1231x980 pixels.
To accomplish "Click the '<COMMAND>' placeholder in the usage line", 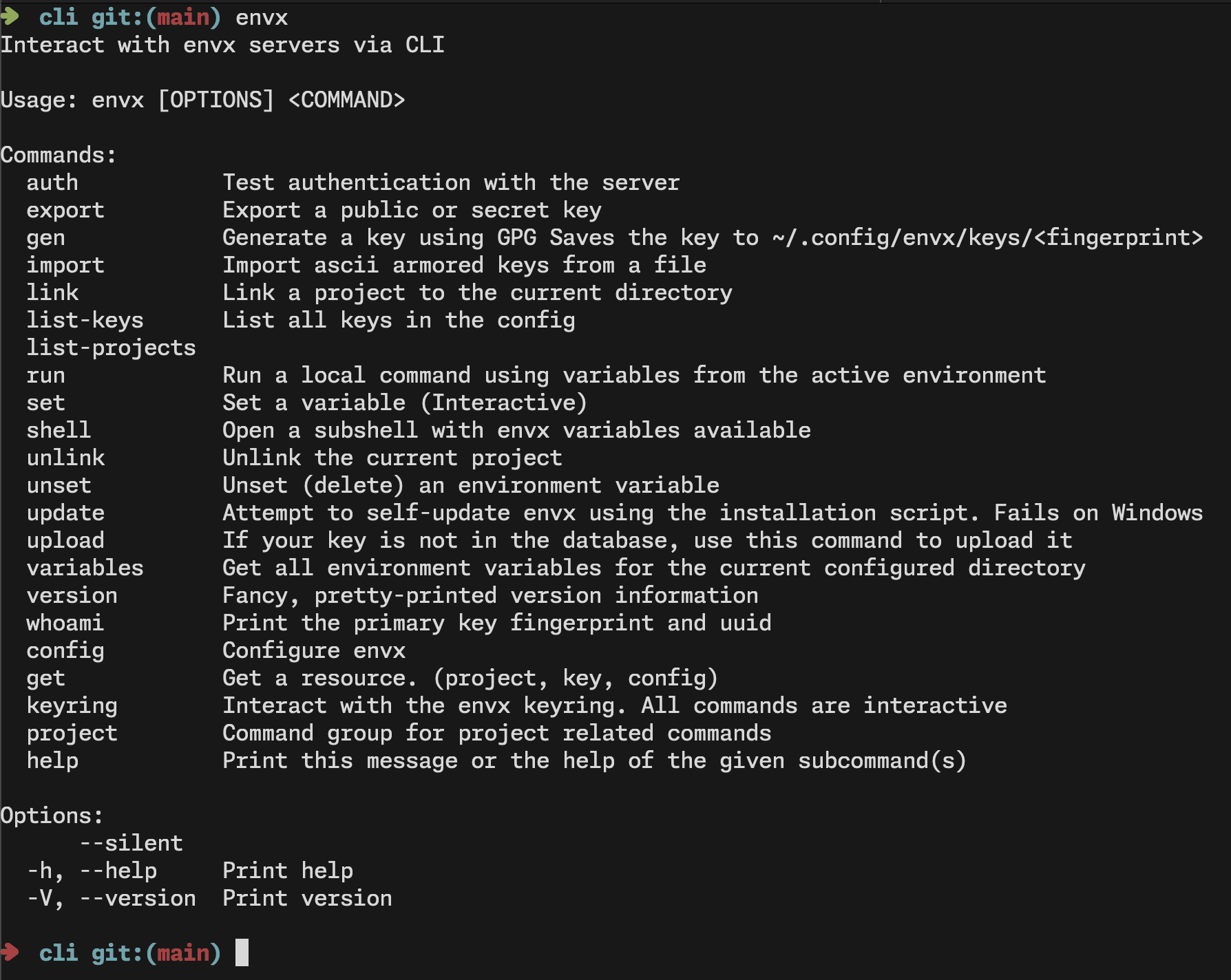I will point(346,100).
